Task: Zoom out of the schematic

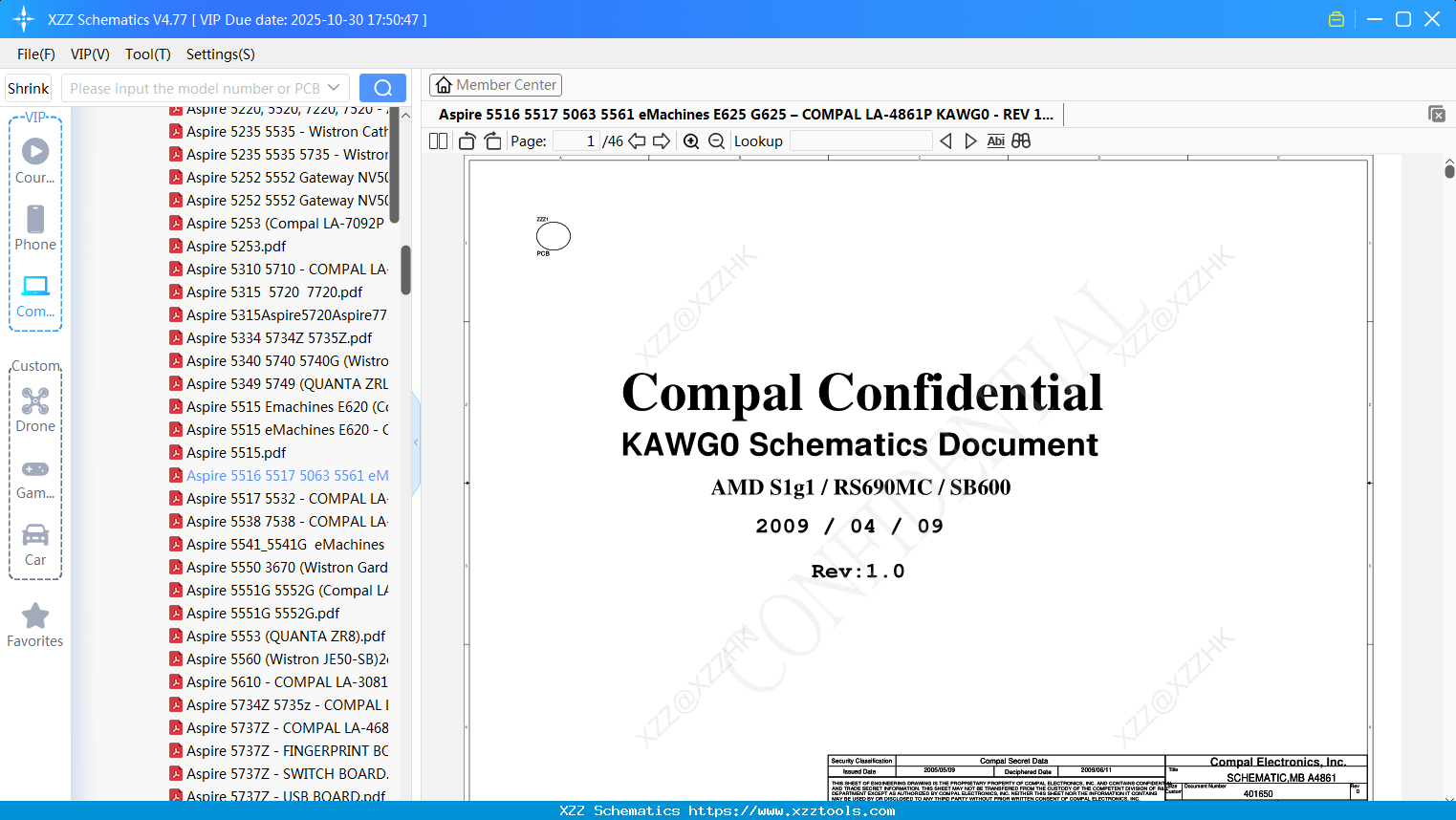Action: coord(717,141)
